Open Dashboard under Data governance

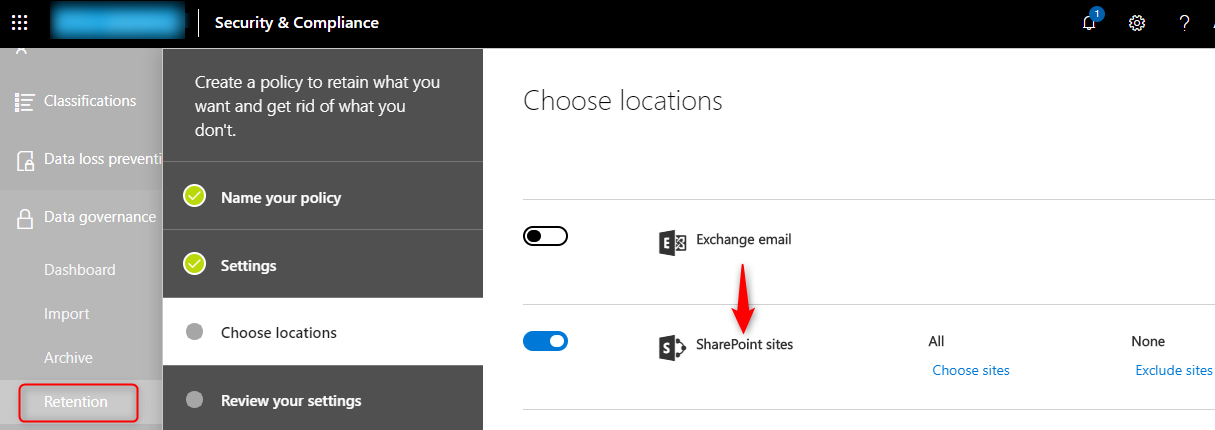[79, 270]
